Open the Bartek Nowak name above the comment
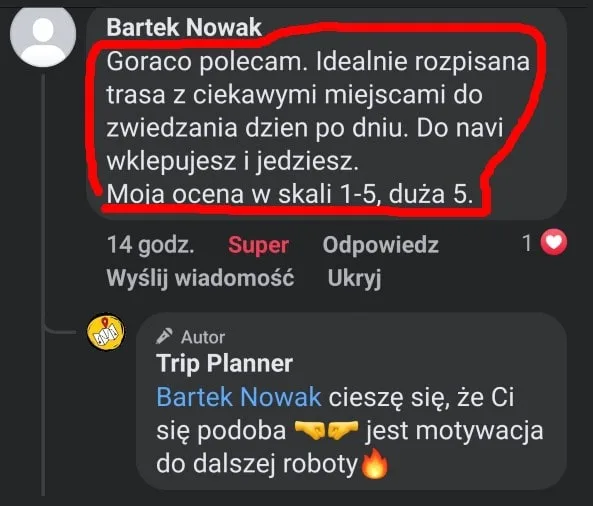 tap(184, 27)
